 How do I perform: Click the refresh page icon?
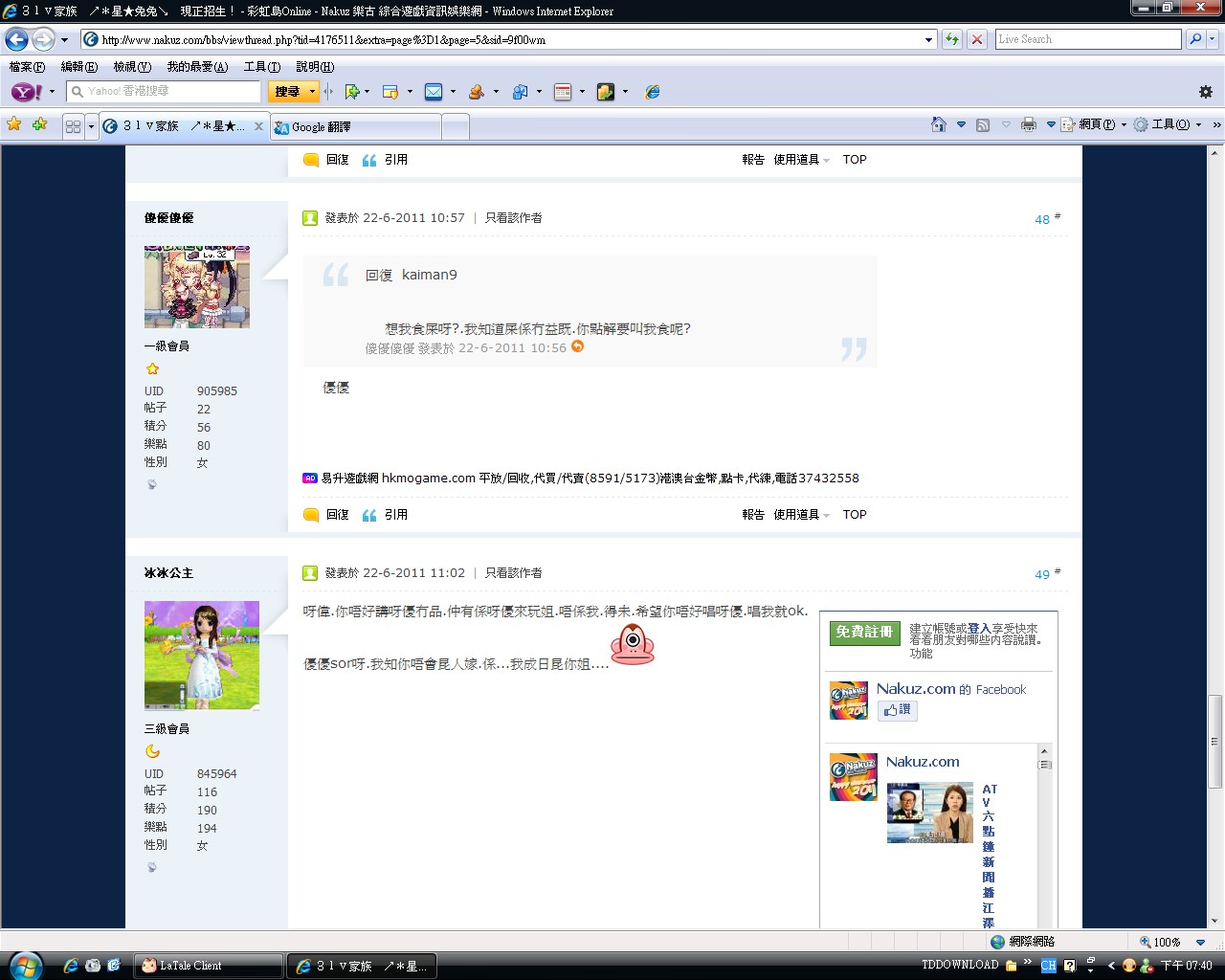pyautogui.click(x=952, y=39)
